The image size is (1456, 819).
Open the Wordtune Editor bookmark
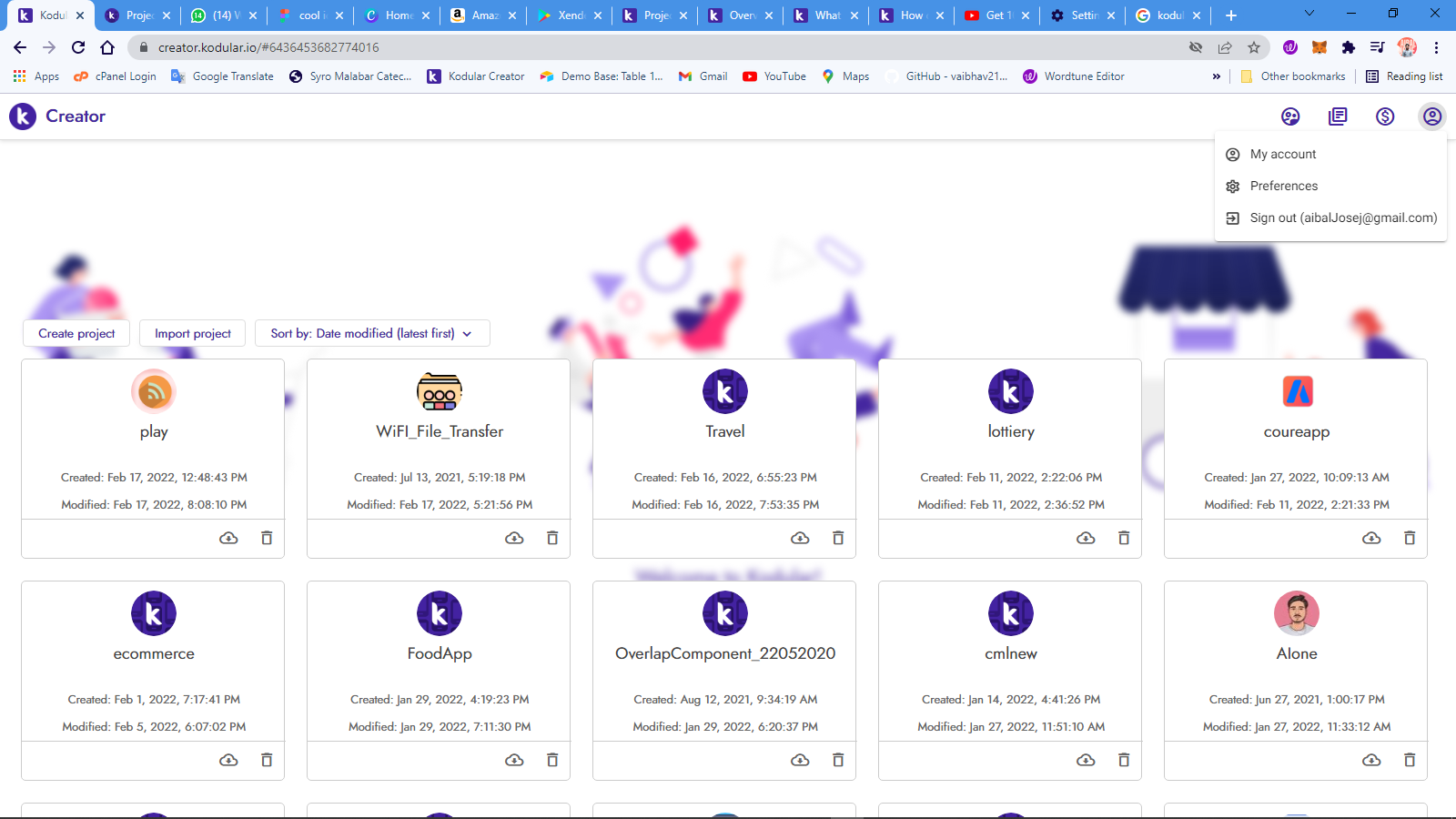[x=1074, y=76]
